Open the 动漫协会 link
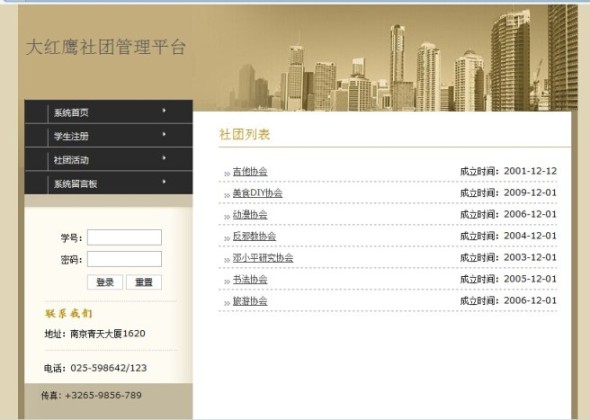 coord(250,215)
